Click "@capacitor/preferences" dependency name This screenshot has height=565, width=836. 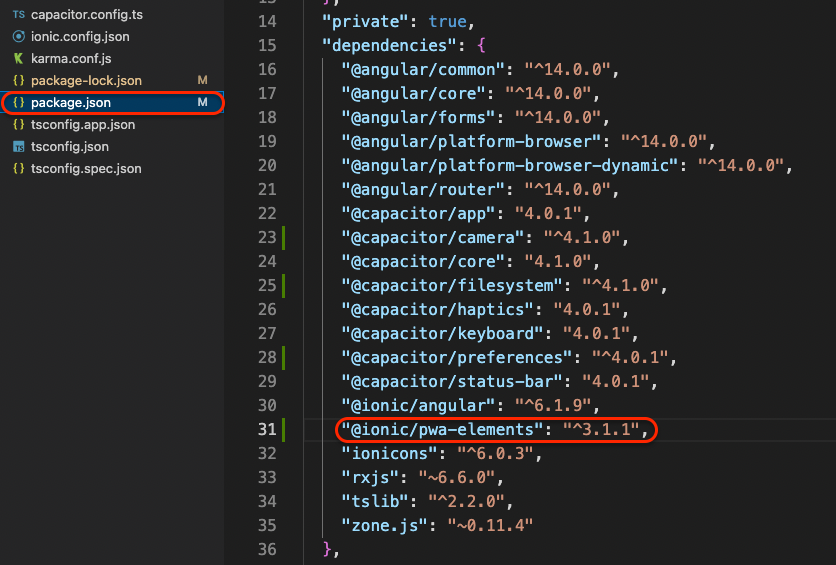(457, 357)
